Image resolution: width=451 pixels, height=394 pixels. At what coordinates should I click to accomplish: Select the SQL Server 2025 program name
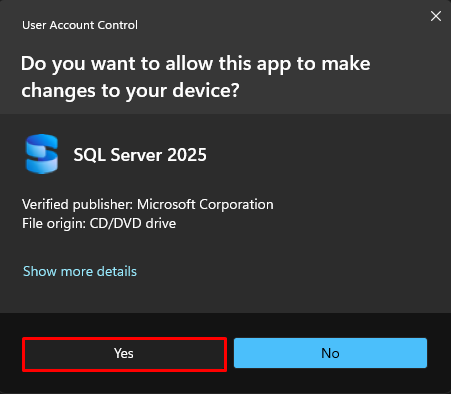click(x=140, y=155)
